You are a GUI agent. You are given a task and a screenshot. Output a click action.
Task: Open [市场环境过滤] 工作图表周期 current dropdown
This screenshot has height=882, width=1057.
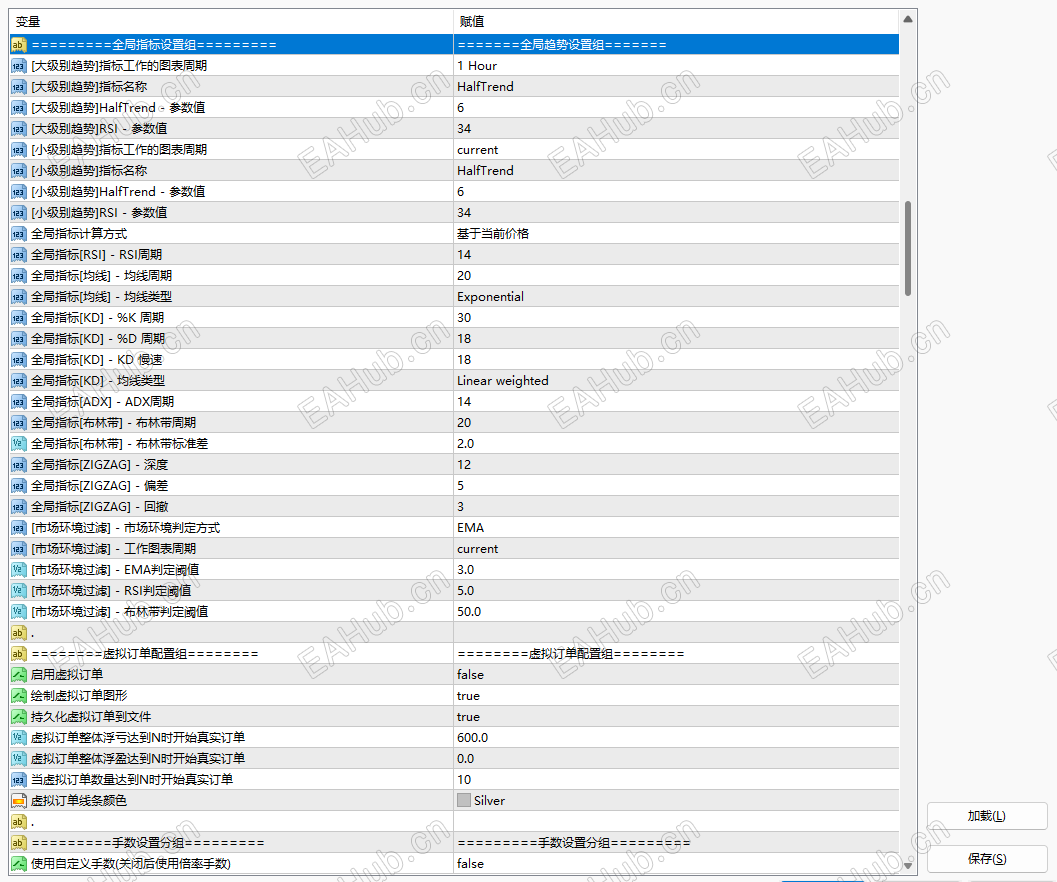point(676,549)
